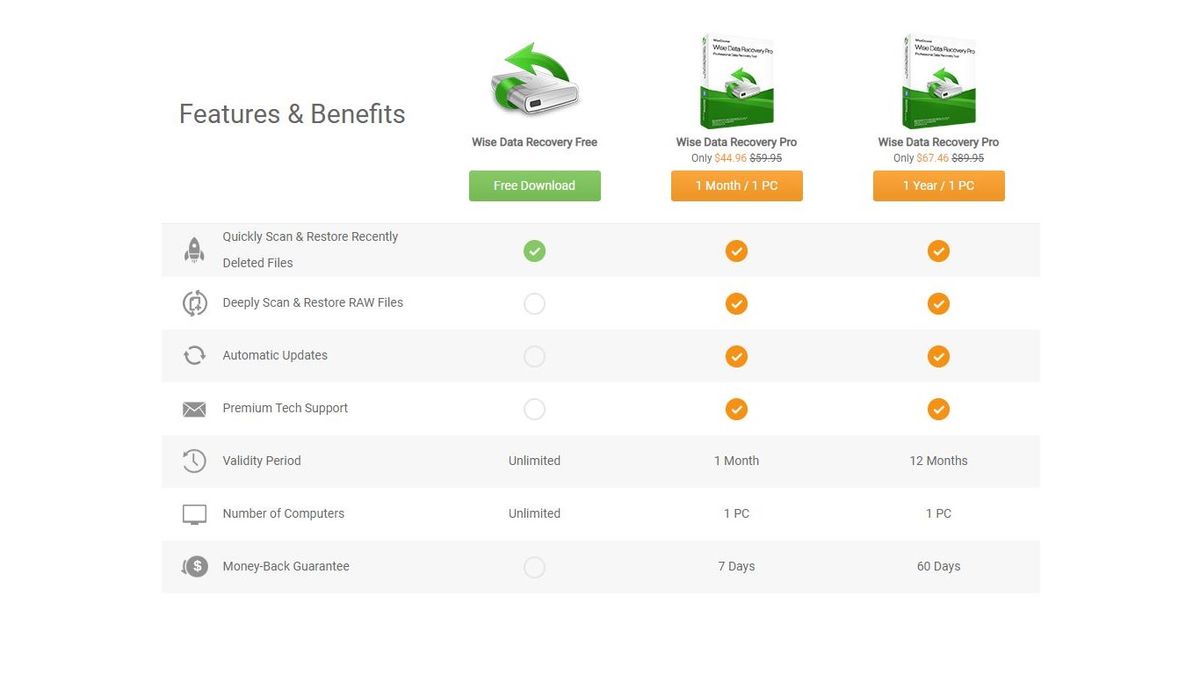Select the clock icon for Validity Period
The image size is (1200, 676).
(x=194, y=461)
